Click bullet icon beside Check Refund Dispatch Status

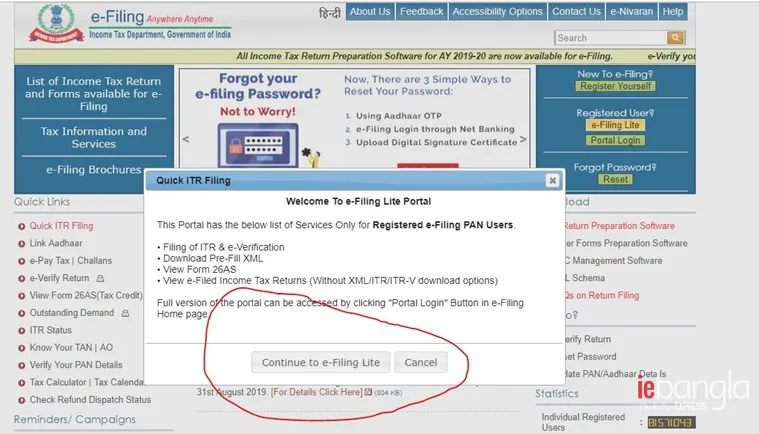[x=21, y=401]
